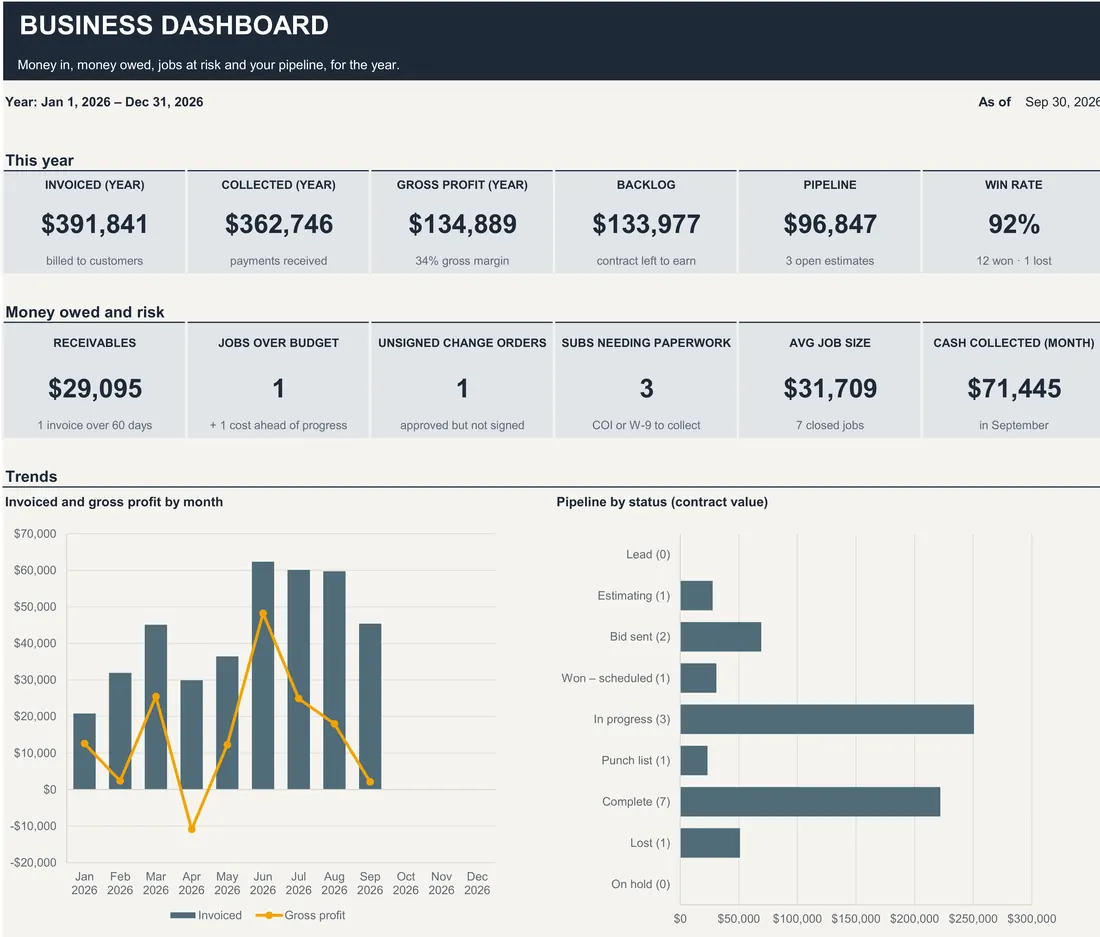Image resolution: width=1100 pixels, height=937 pixels.
Task: Click the JOBS OVER BUDGET card header
Action: click(279, 343)
